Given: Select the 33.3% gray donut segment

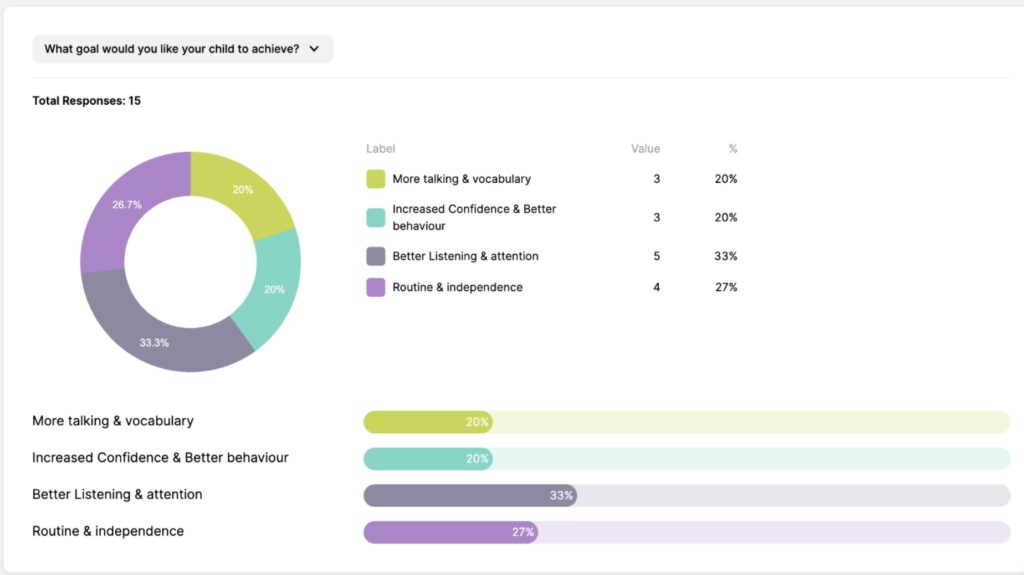Looking at the screenshot, I should click(x=155, y=340).
